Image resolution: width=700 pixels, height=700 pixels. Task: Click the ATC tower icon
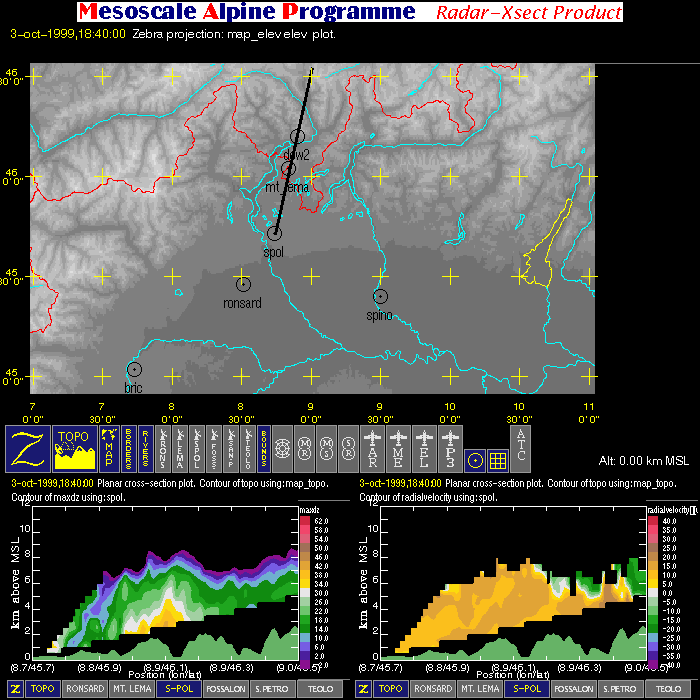pos(522,449)
